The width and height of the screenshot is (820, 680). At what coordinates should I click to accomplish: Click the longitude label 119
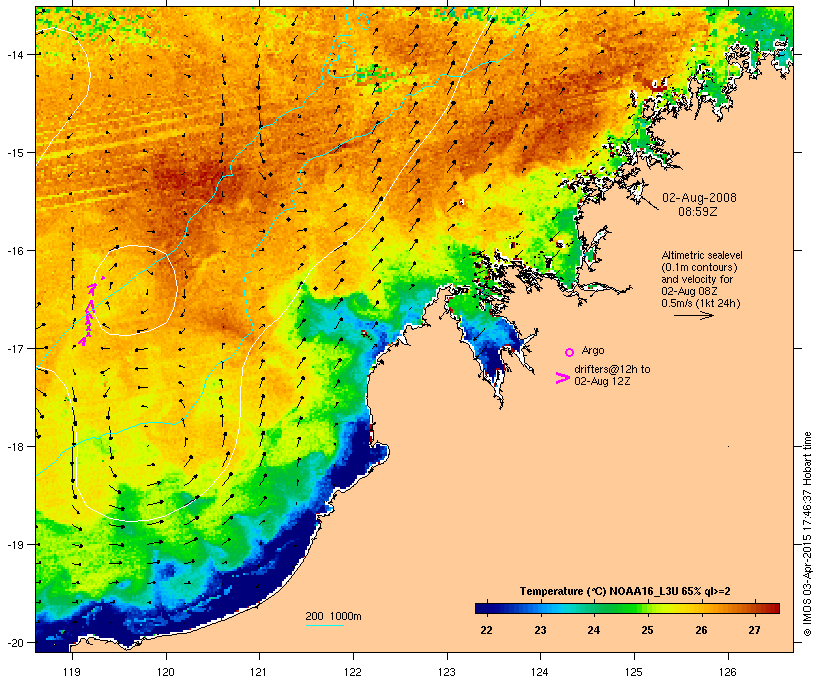coord(72,672)
